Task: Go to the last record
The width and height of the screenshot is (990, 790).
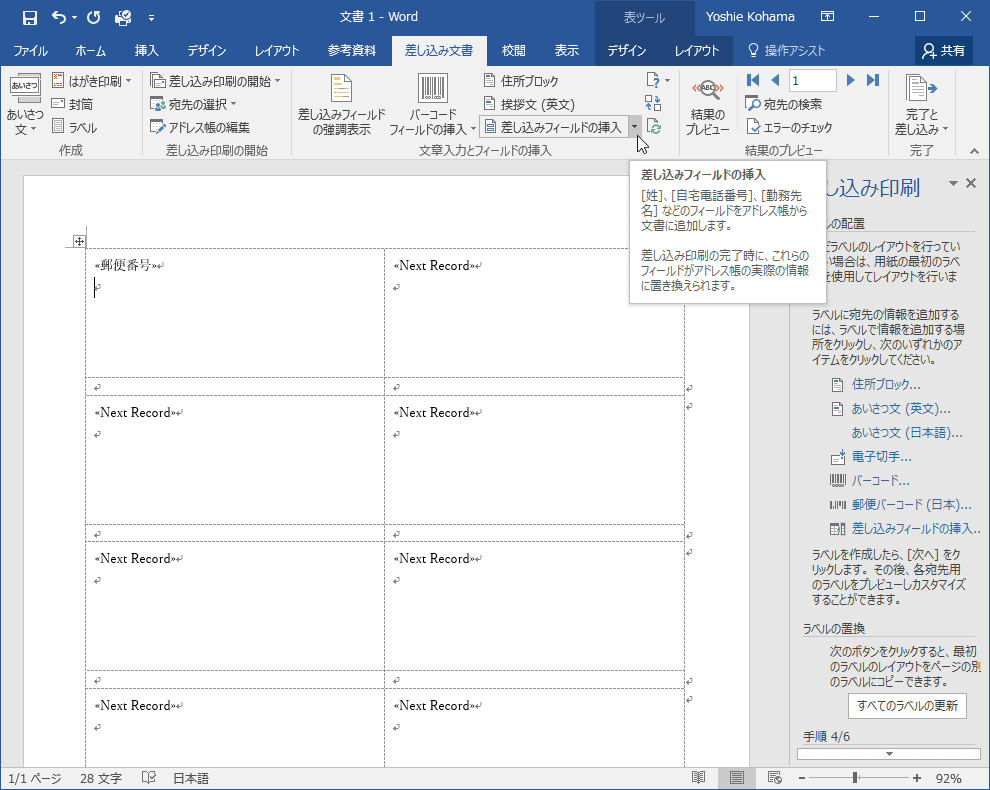Action: coord(873,80)
